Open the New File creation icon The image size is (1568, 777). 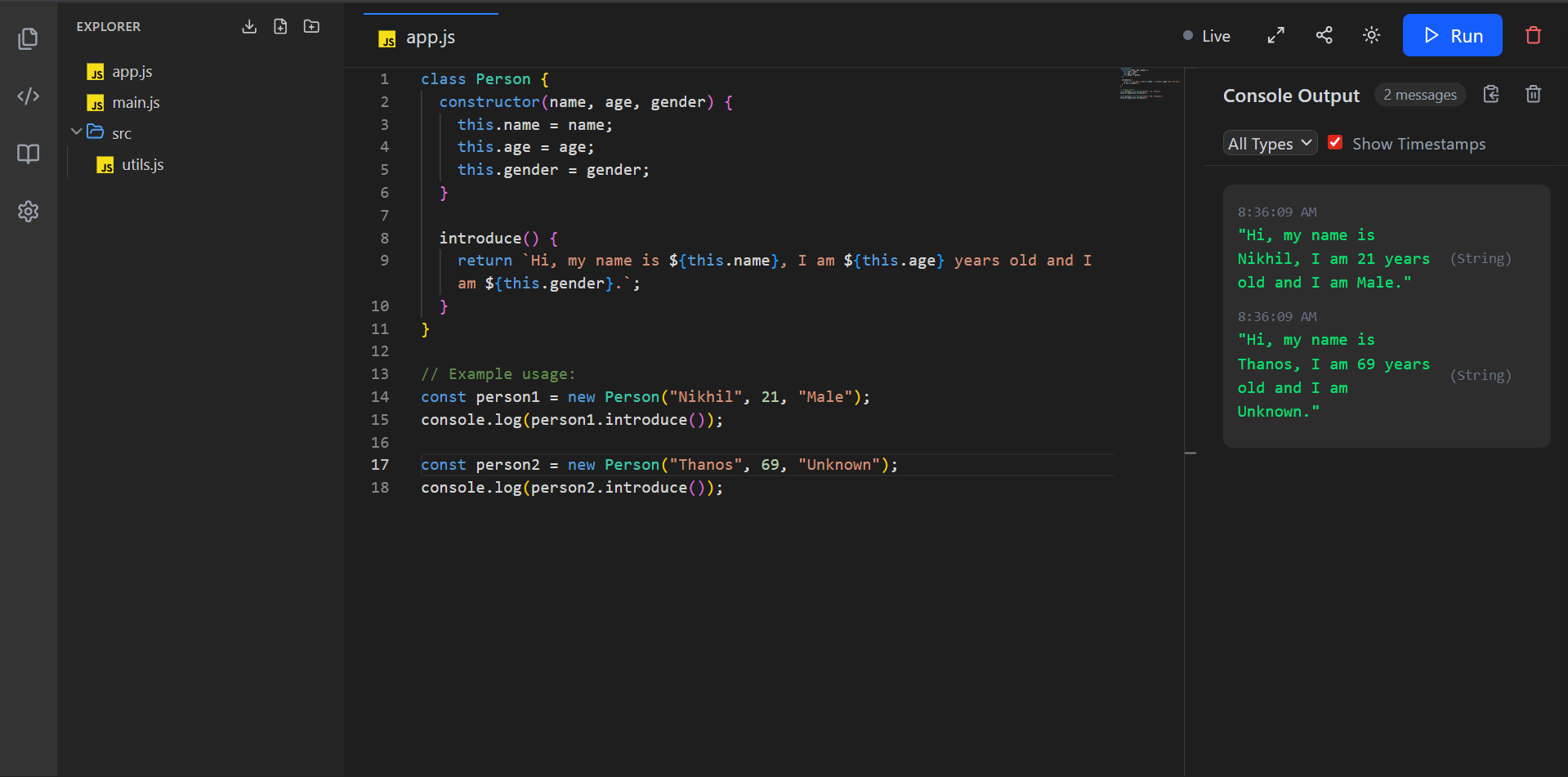point(280,26)
